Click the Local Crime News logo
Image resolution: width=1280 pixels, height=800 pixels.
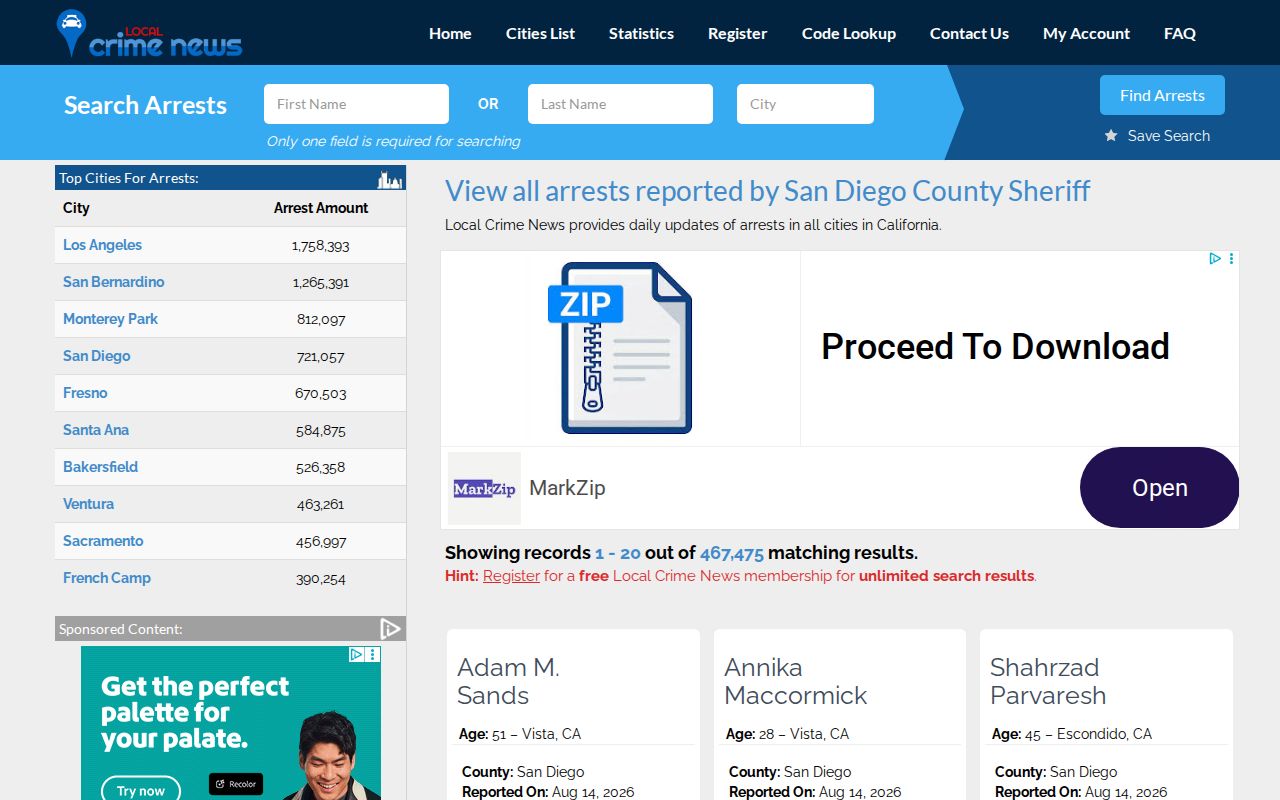[150, 33]
